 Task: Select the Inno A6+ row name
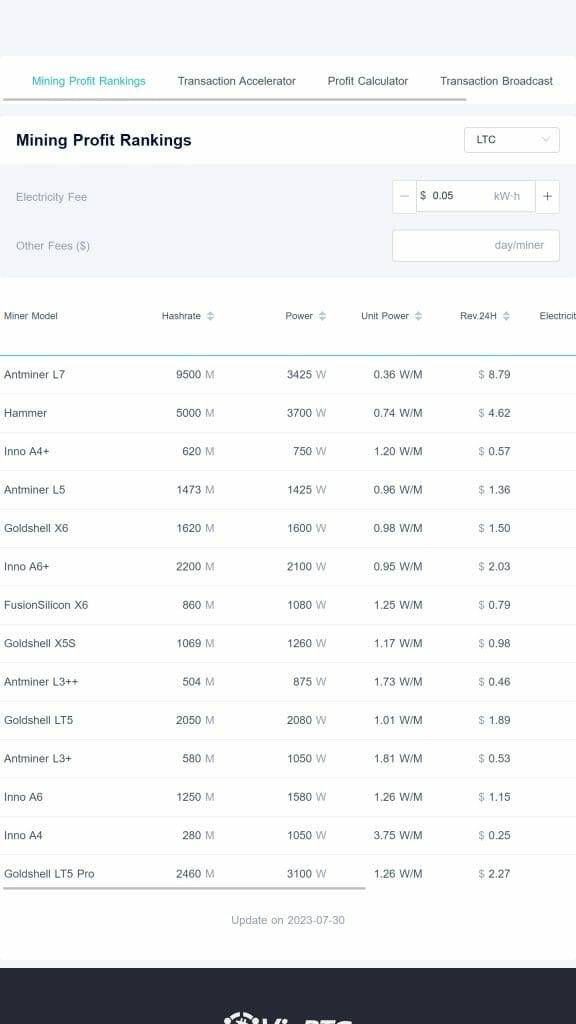click(x=27, y=567)
